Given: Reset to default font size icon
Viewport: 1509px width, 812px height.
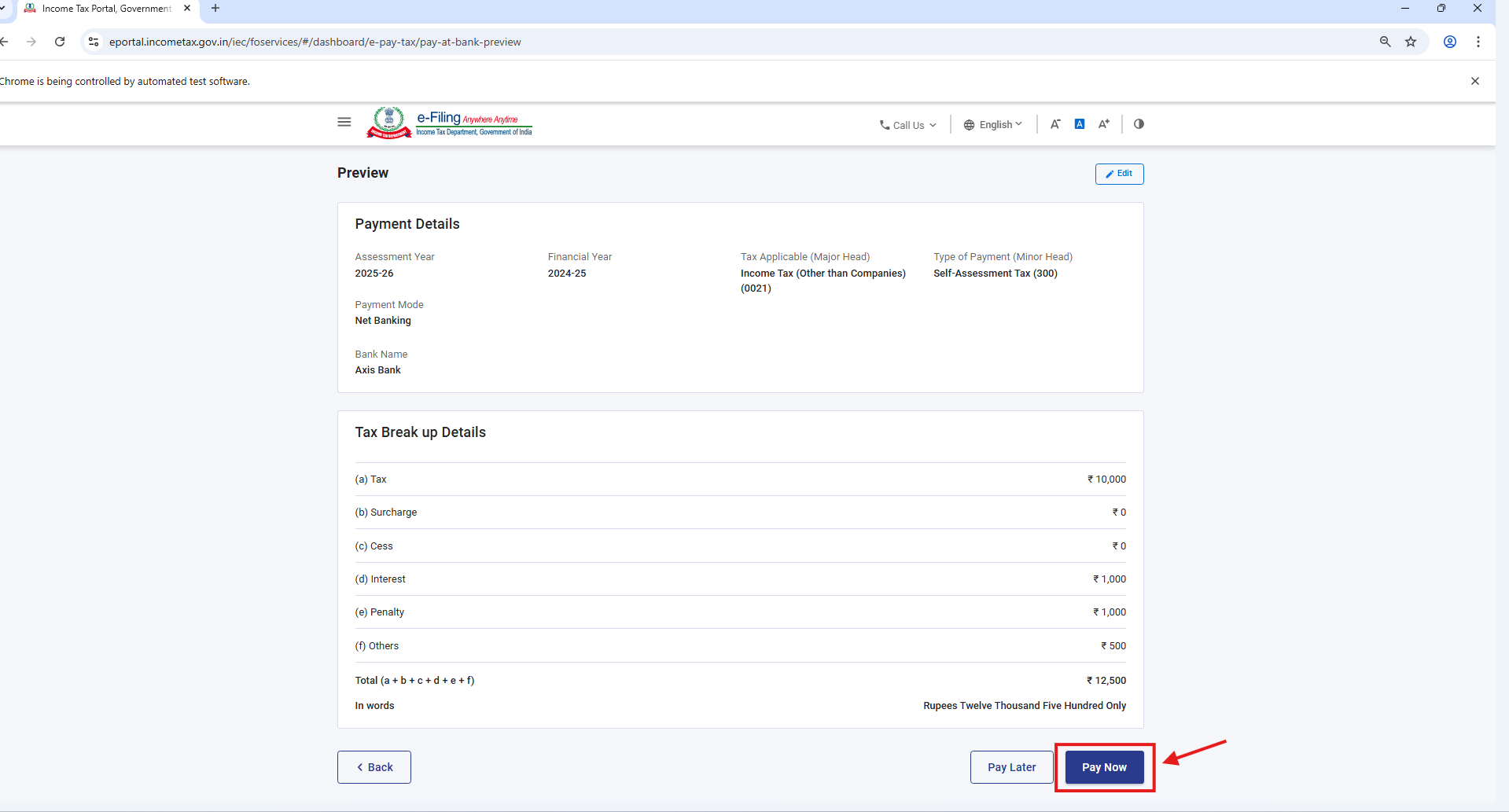Looking at the screenshot, I should tap(1080, 124).
